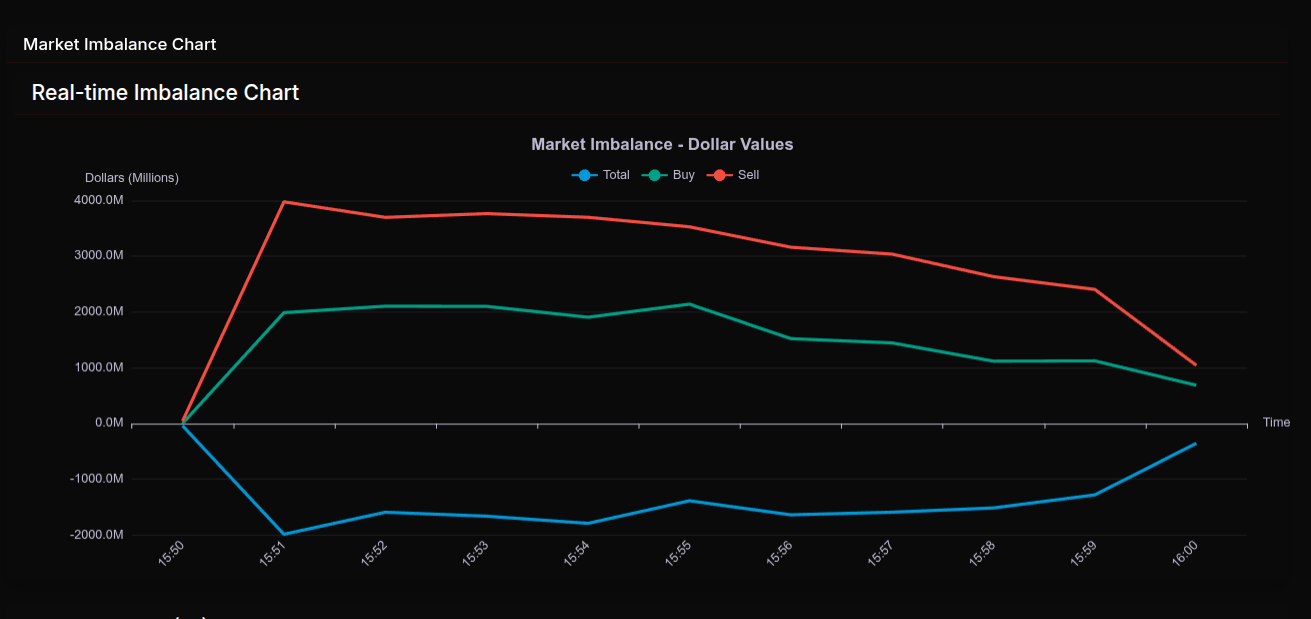Click the Real-time Imbalance Chart heading
The width and height of the screenshot is (1311, 619).
(x=165, y=93)
